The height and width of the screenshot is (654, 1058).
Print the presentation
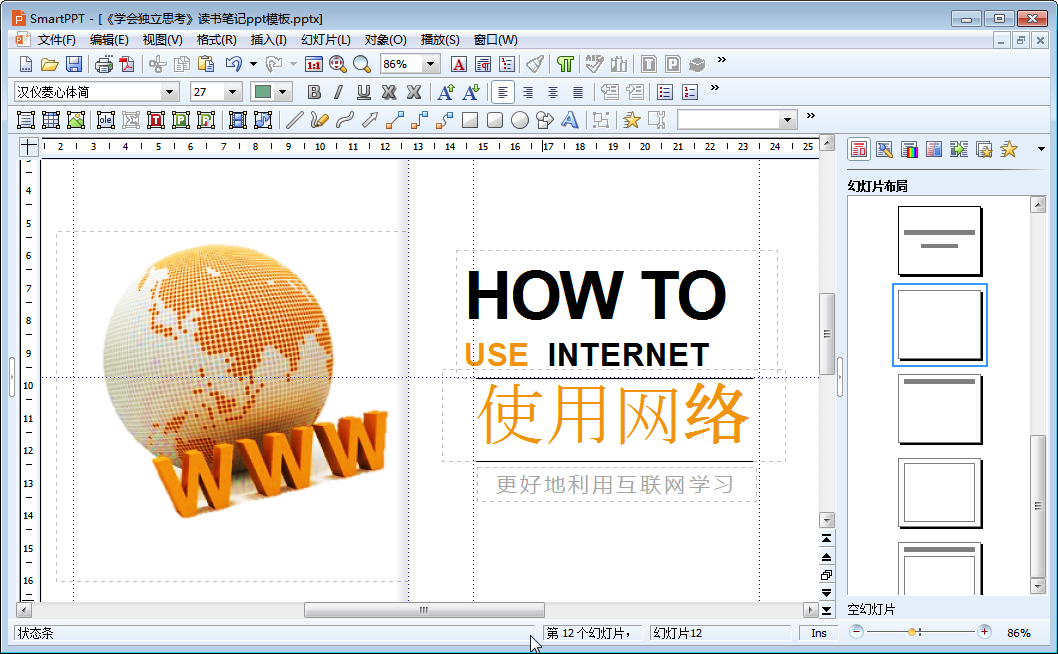[x=104, y=64]
